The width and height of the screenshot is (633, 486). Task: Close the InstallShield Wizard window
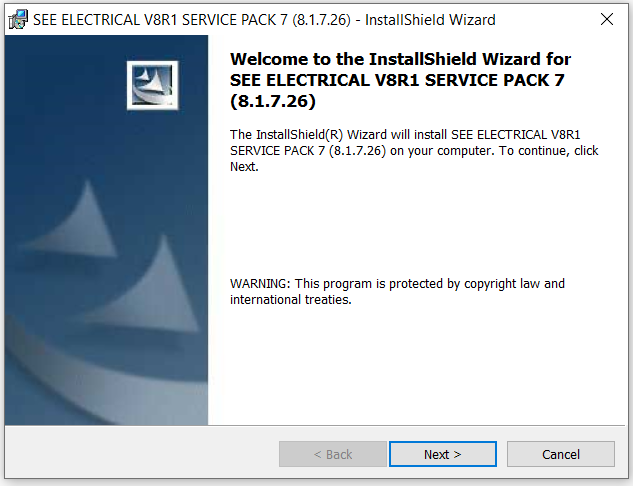coord(607,19)
